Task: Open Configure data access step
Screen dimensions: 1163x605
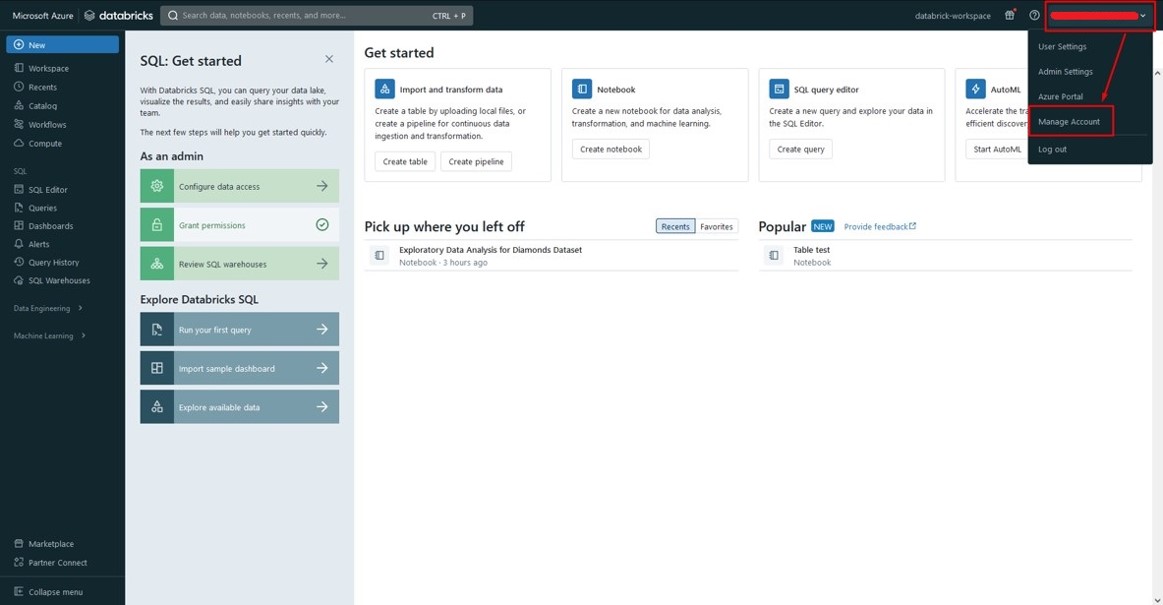Action: pos(240,186)
